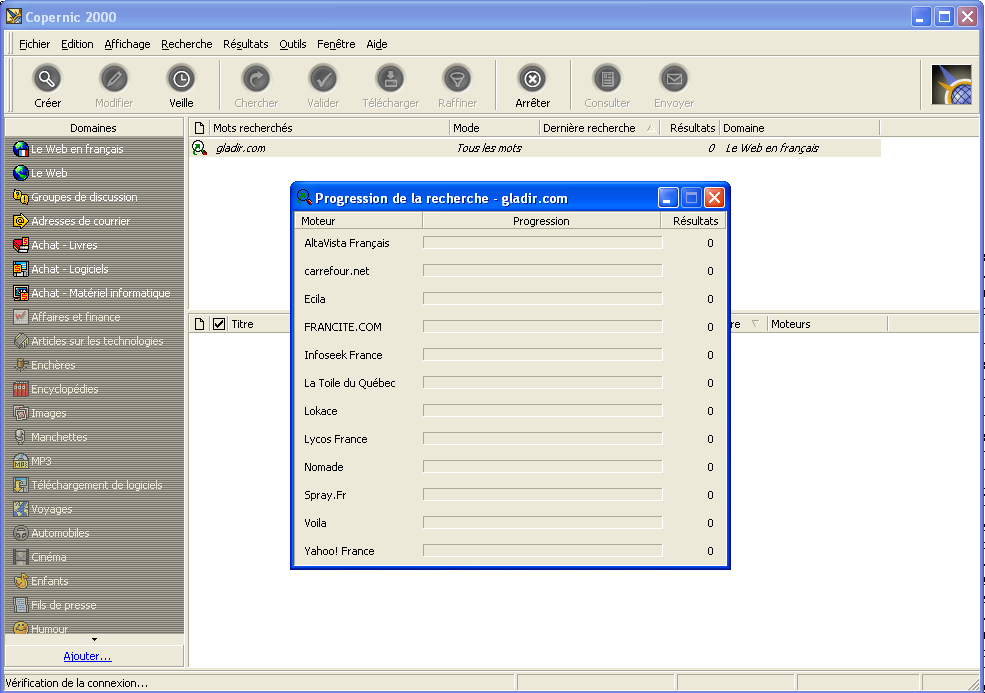The height and width of the screenshot is (693, 985).
Task: Sort by Dernière recherche column header
Action: tap(589, 128)
